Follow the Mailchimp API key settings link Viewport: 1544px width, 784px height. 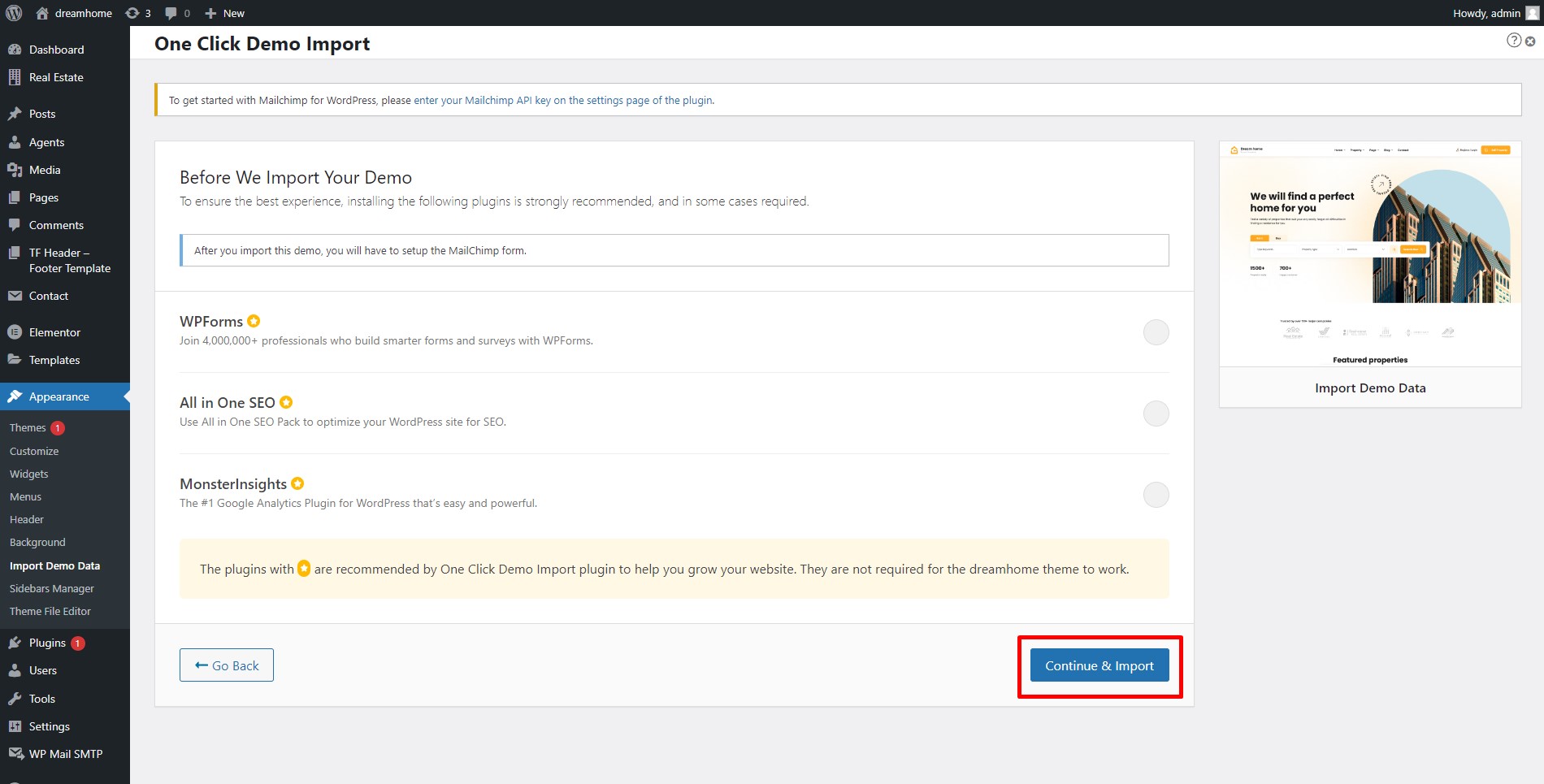563,100
